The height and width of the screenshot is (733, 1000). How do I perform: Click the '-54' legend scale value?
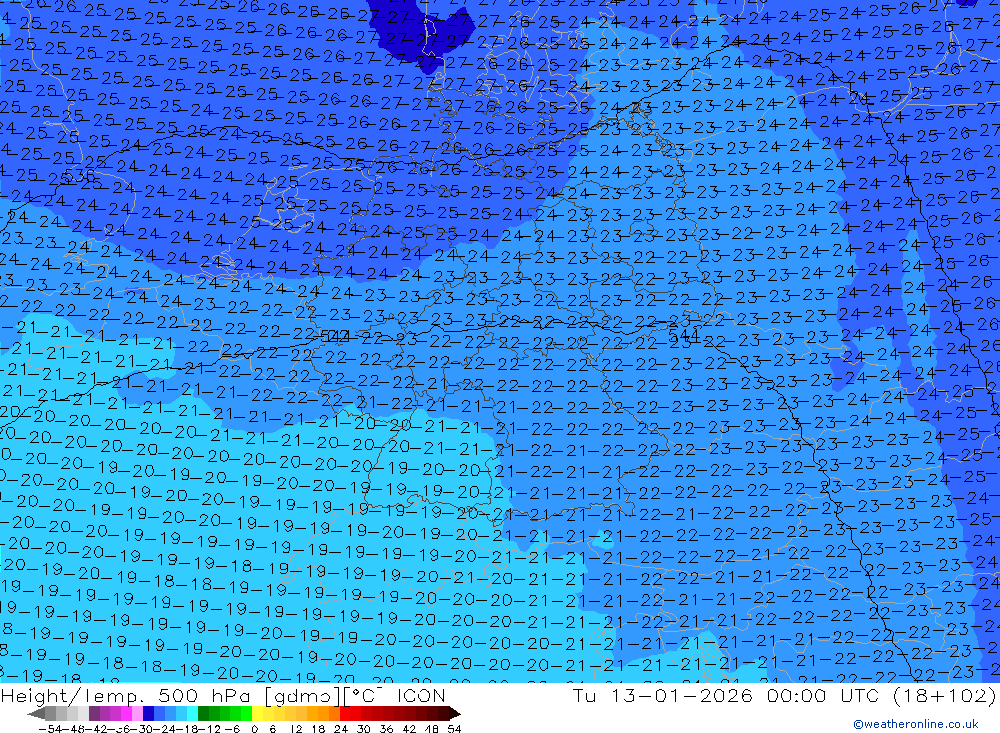[50, 729]
